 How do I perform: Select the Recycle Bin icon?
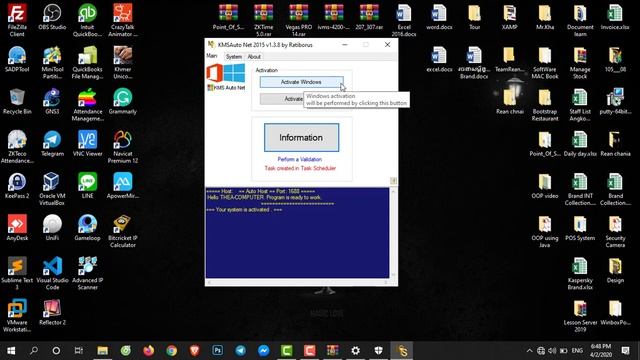tap(17, 102)
